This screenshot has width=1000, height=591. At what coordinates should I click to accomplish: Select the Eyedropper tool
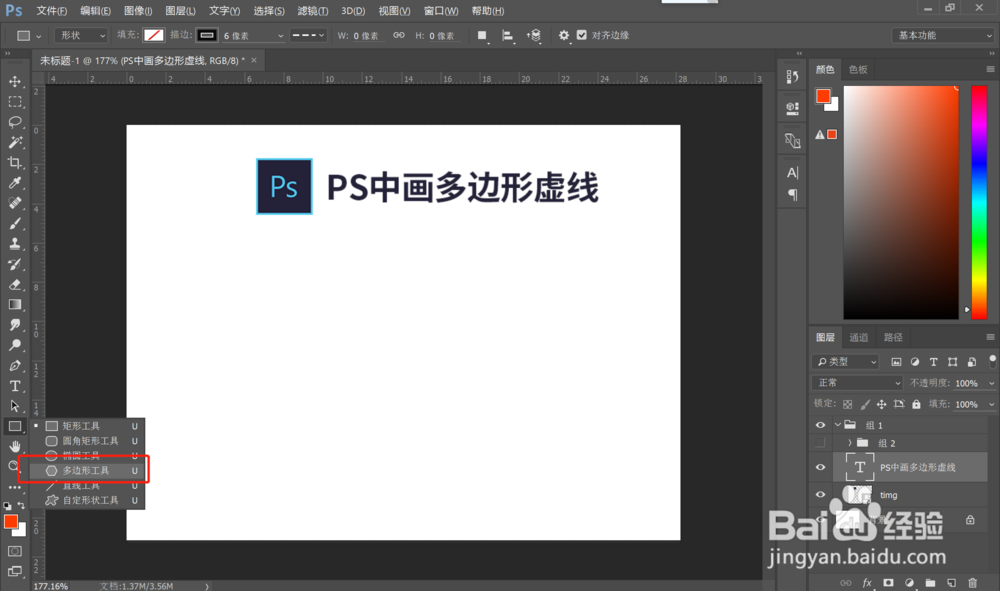[x=15, y=182]
